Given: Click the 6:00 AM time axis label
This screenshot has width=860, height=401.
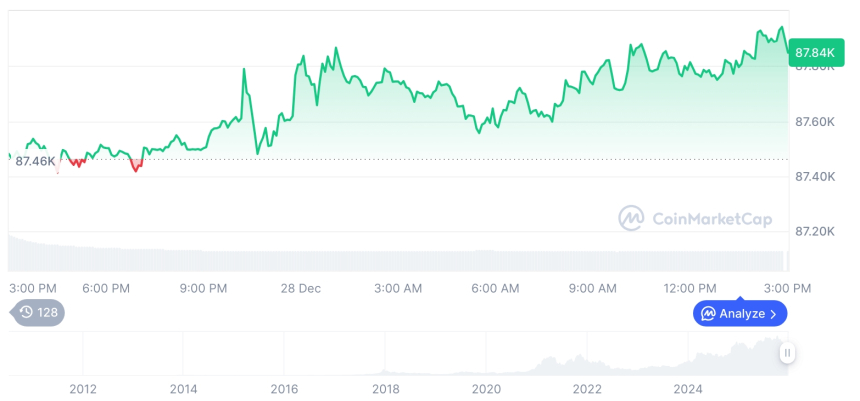Looking at the screenshot, I should pyautogui.click(x=495, y=288).
